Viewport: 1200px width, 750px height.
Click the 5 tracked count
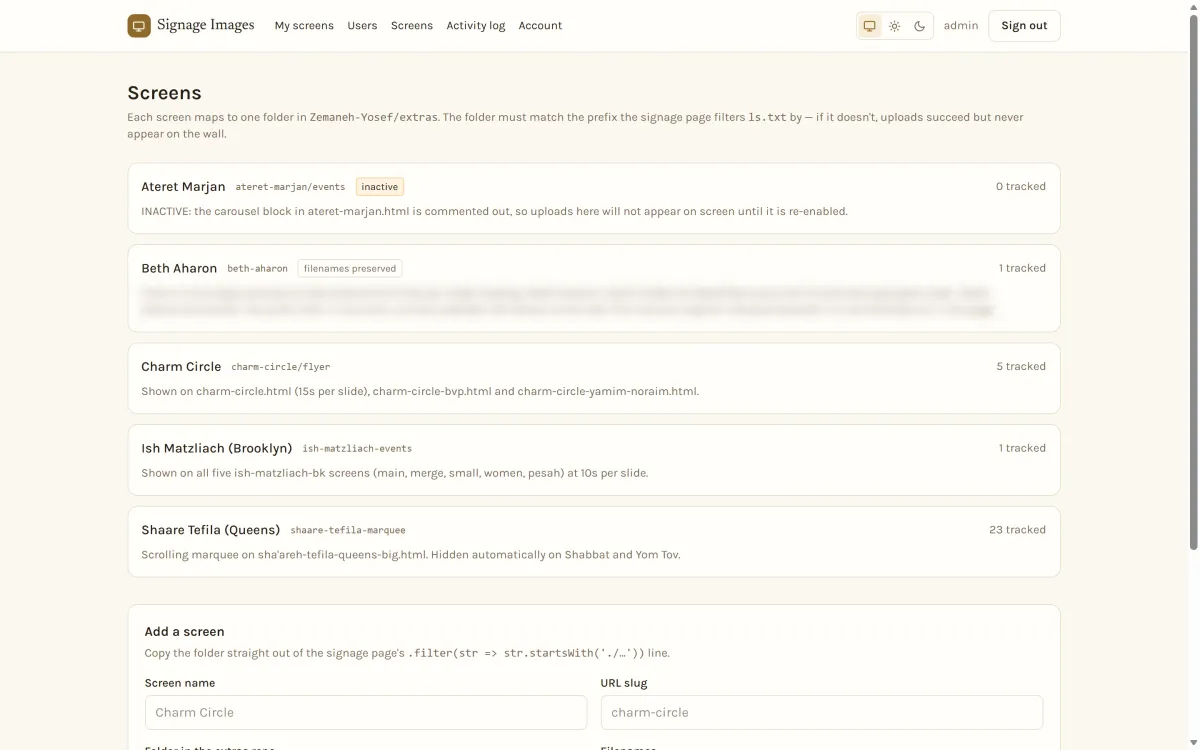pos(1021,367)
